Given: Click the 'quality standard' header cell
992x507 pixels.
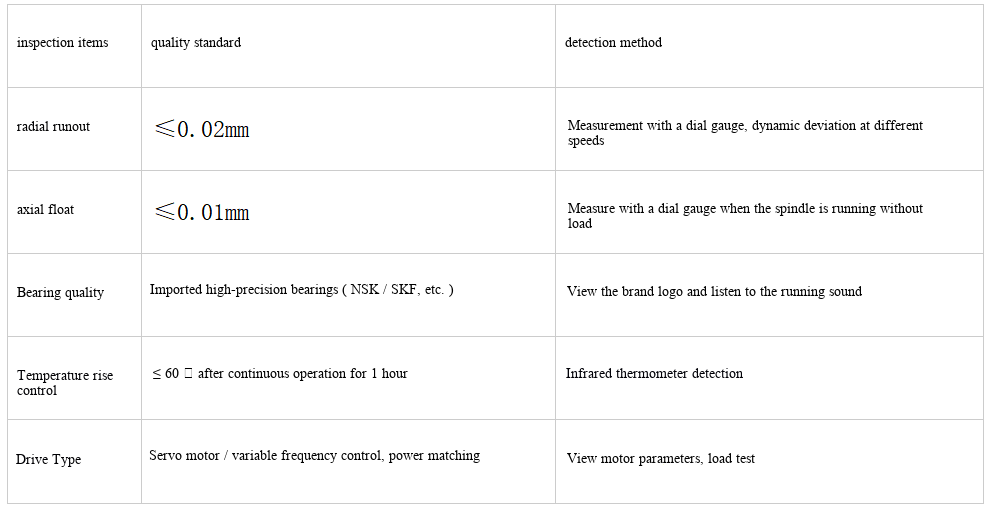Looking at the screenshot, I should click(x=196, y=43).
